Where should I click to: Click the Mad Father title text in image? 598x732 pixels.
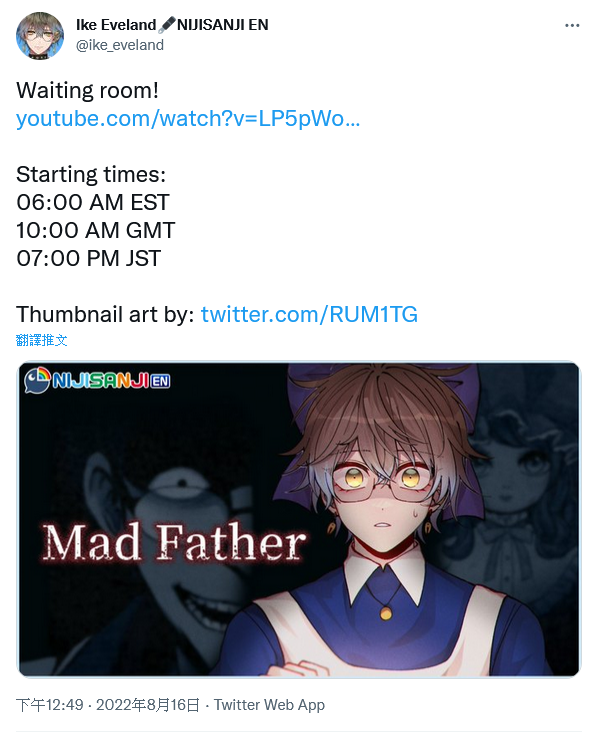[x=174, y=542]
